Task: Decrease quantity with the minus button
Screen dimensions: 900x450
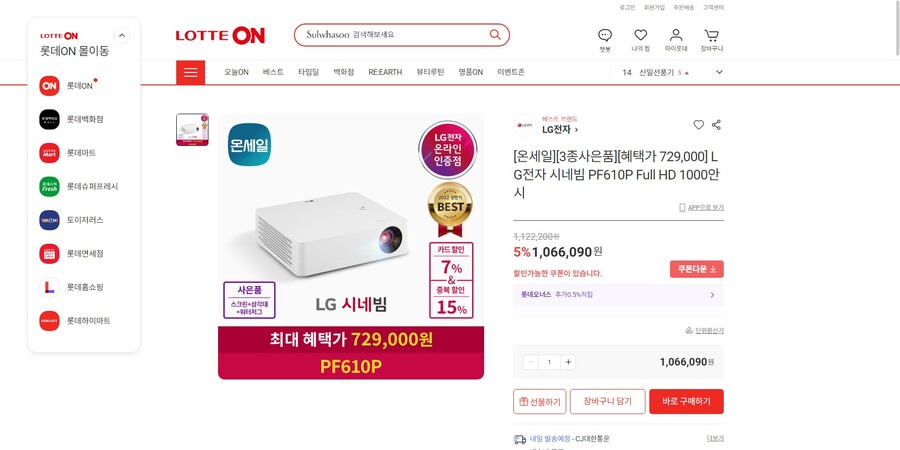Action: (531, 362)
